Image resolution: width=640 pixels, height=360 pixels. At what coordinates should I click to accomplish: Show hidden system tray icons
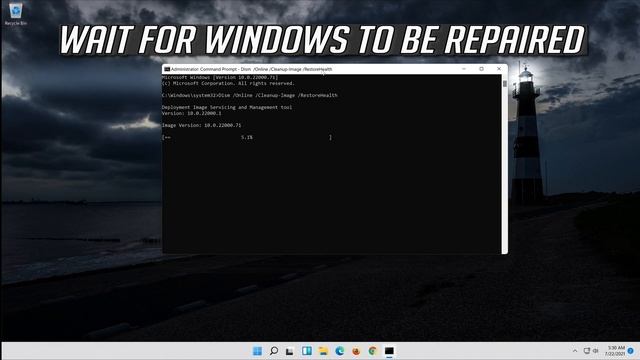(x=575, y=351)
